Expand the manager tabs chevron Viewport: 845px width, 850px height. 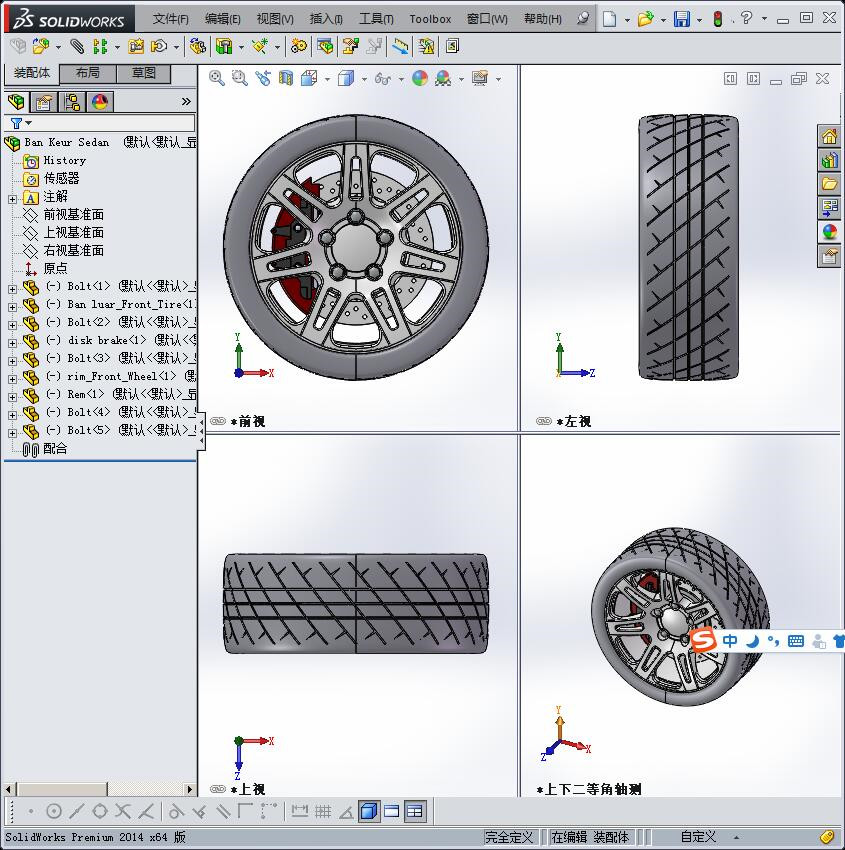point(186,101)
